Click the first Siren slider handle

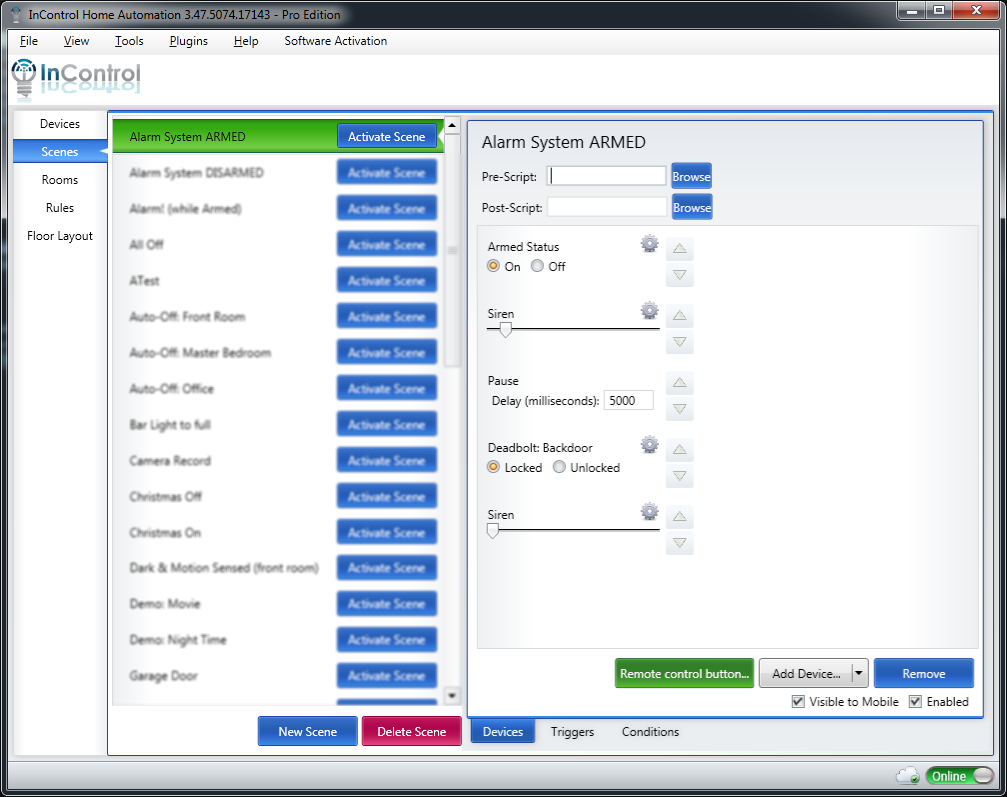point(506,330)
